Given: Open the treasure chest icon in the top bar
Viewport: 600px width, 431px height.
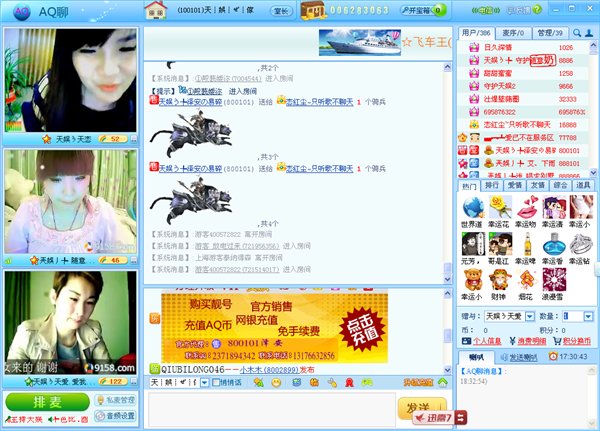Looking at the screenshot, I should click(x=313, y=10).
